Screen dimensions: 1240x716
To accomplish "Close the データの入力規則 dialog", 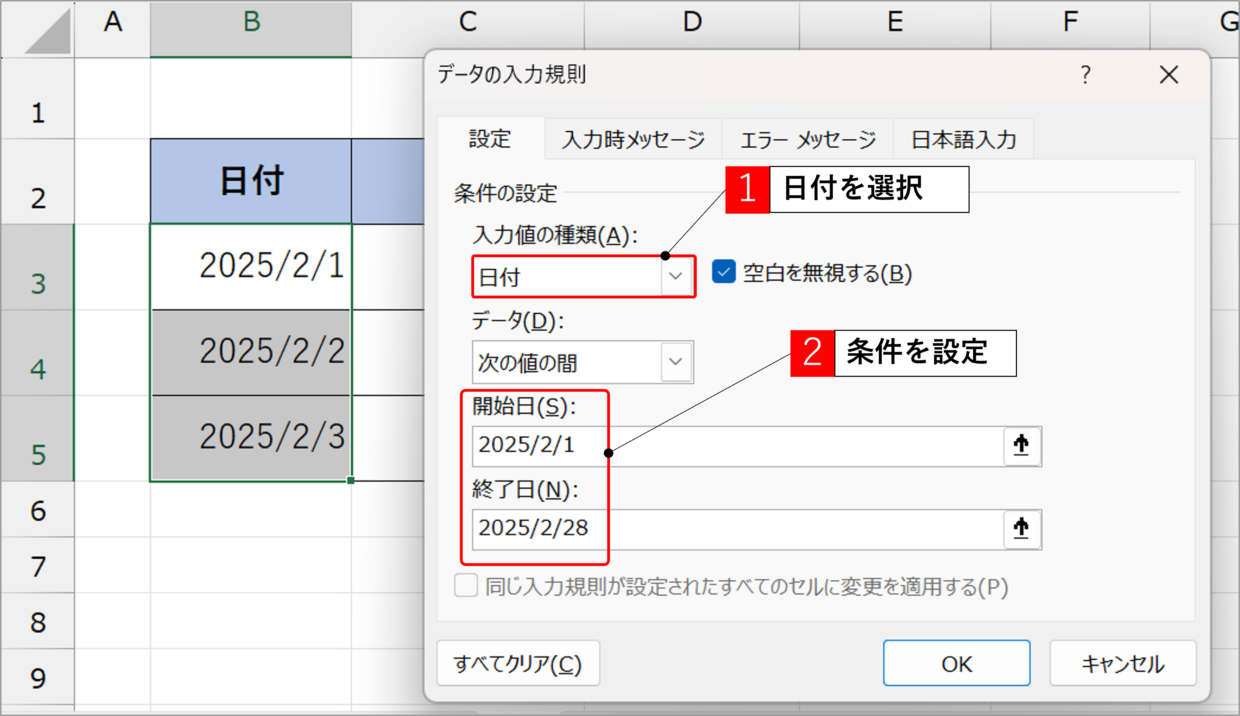I will pyautogui.click(x=1168, y=75).
